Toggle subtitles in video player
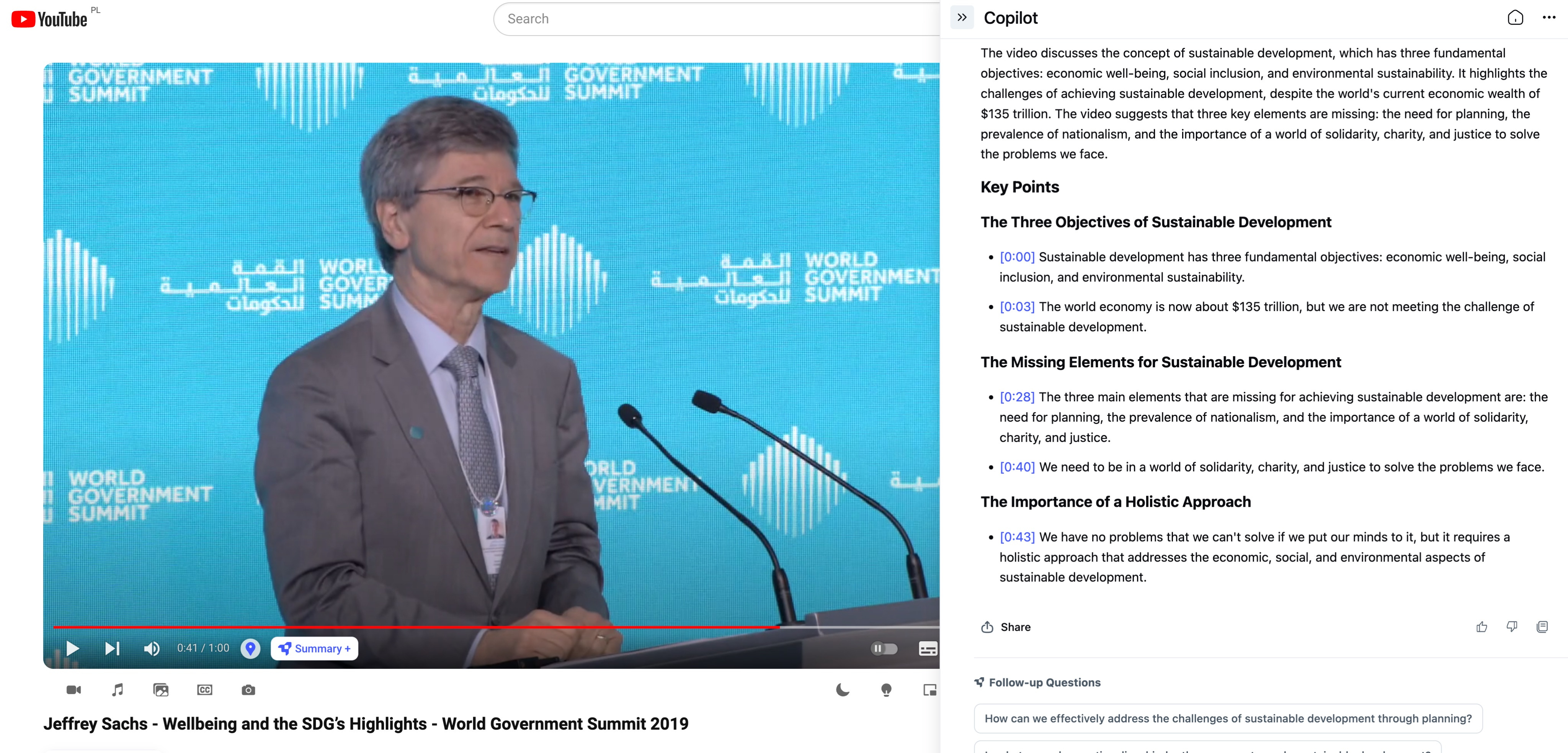This screenshot has width=1568, height=753. tap(928, 648)
